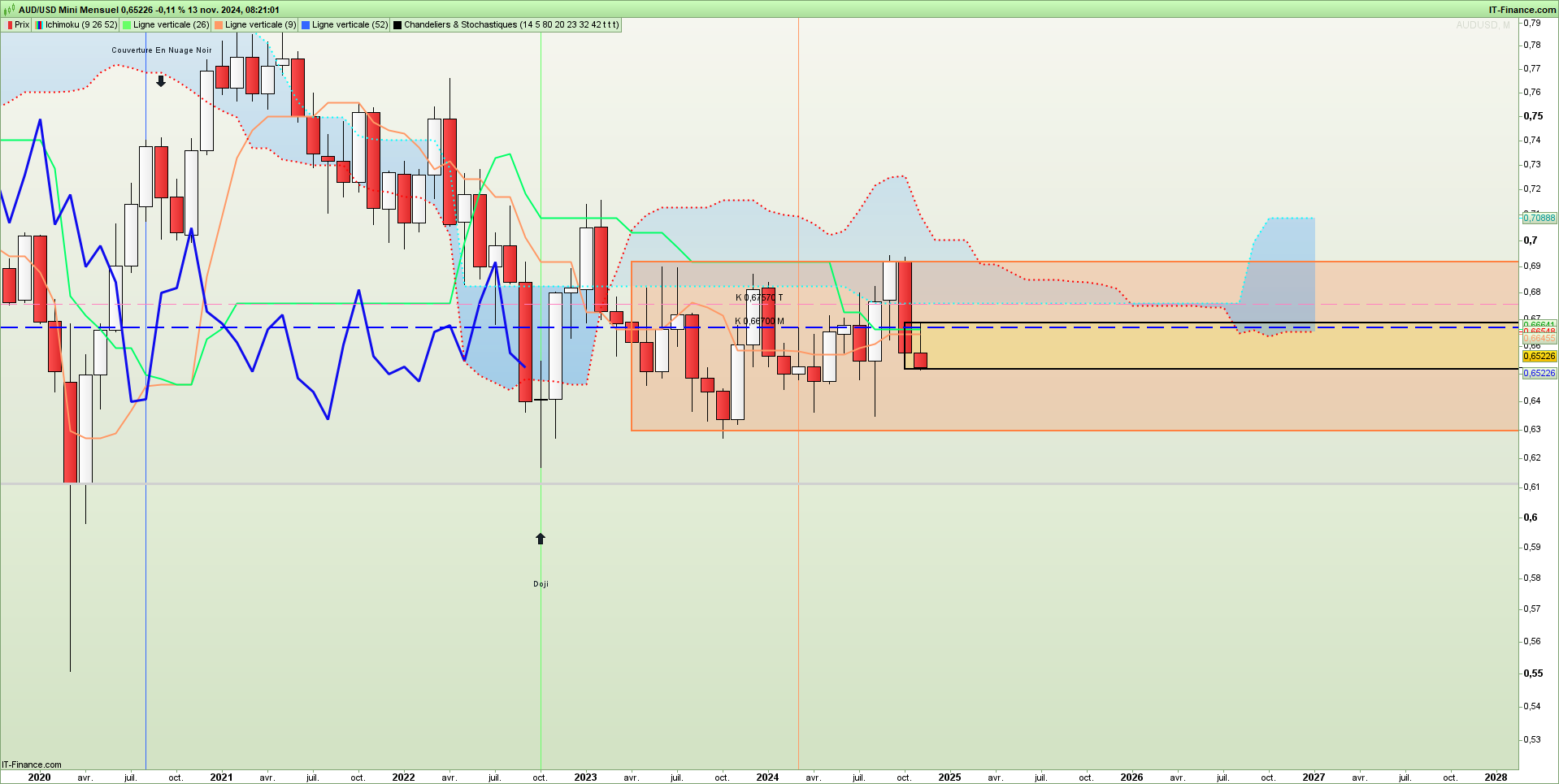This screenshot has width=1559, height=784.
Task: Click the black up arrow above Doji
Action: coord(541,539)
